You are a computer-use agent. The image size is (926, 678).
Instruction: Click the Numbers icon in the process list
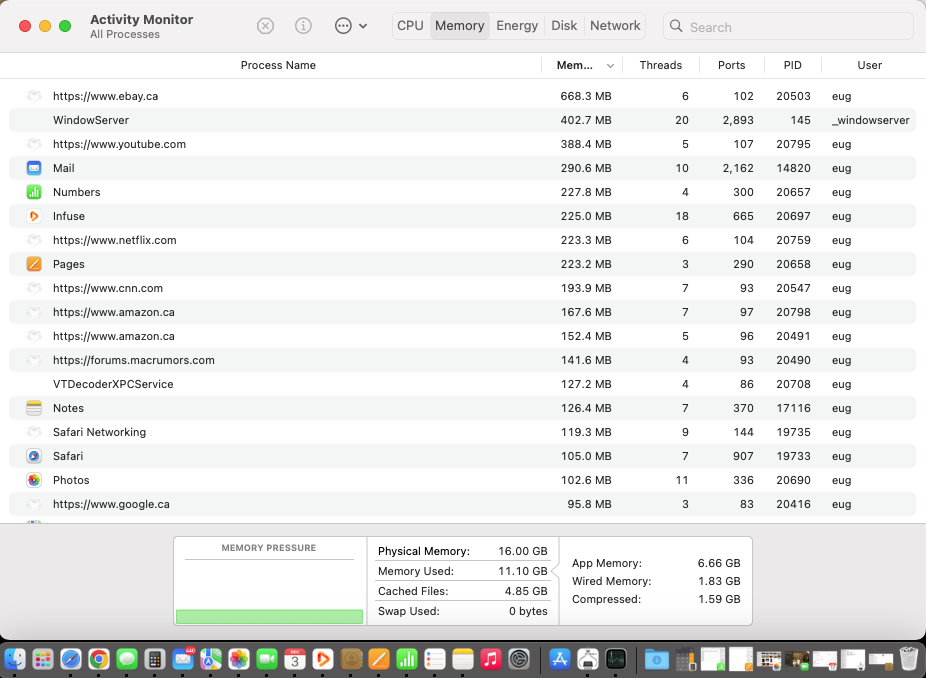(33, 192)
